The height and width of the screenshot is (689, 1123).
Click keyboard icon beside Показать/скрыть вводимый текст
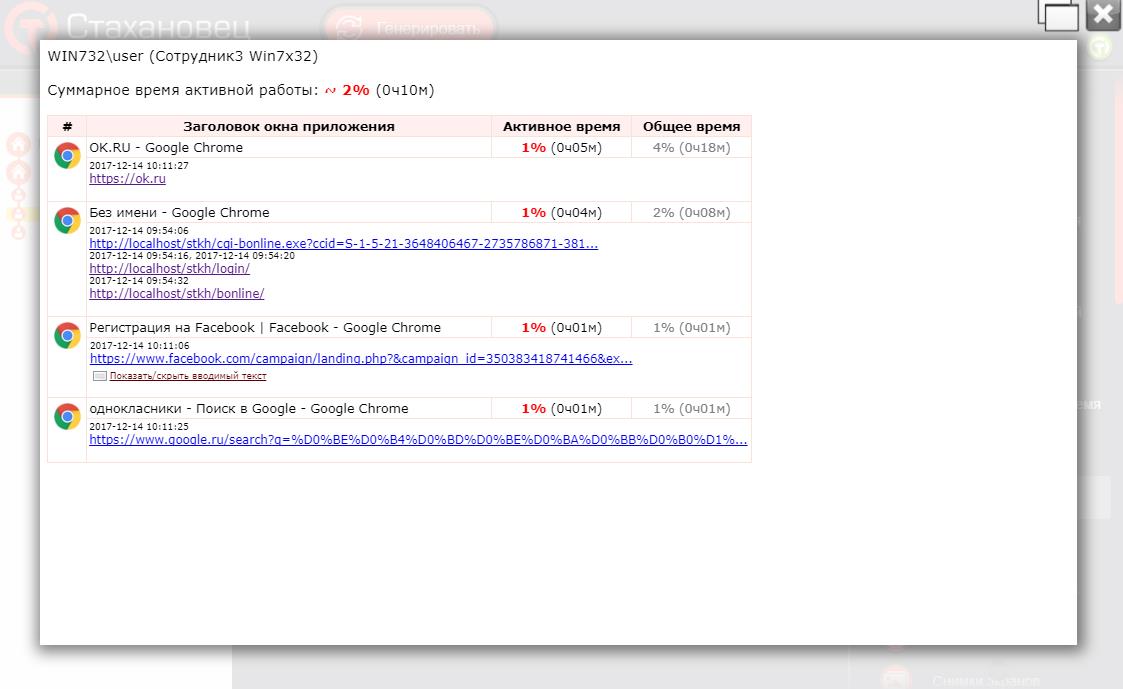[100, 376]
